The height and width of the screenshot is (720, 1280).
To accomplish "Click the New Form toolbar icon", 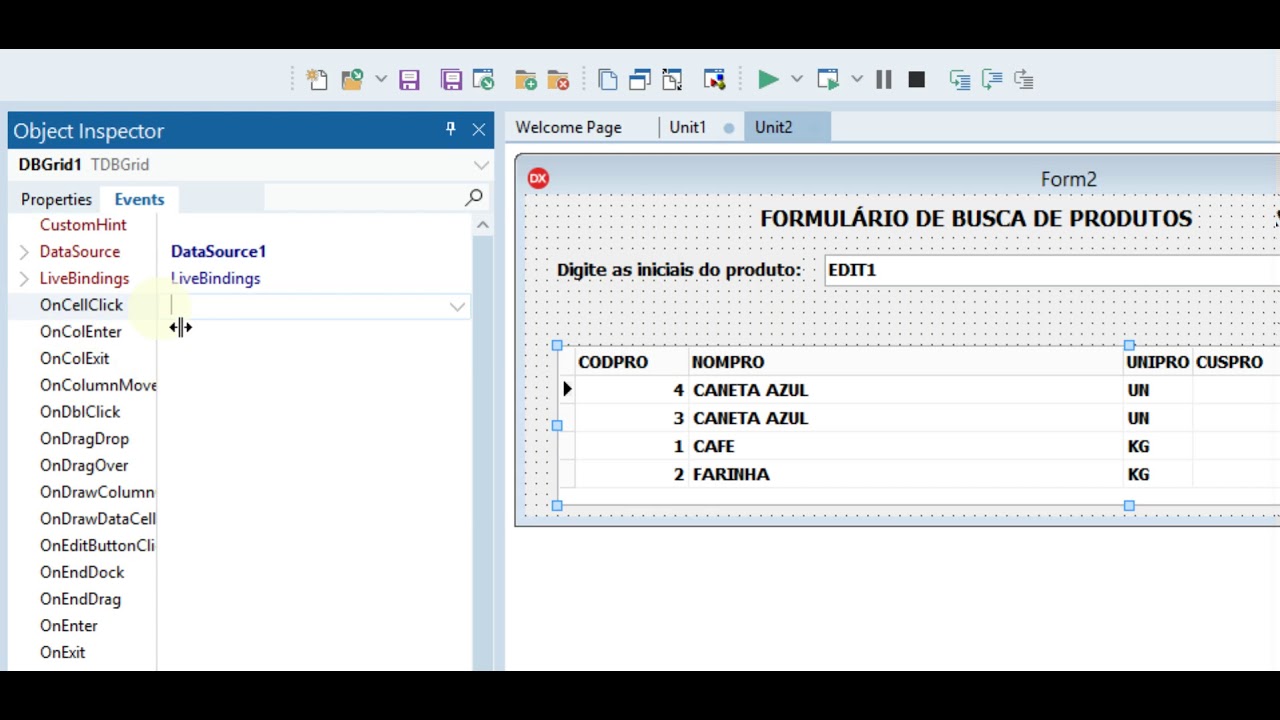I will (714, 80).
